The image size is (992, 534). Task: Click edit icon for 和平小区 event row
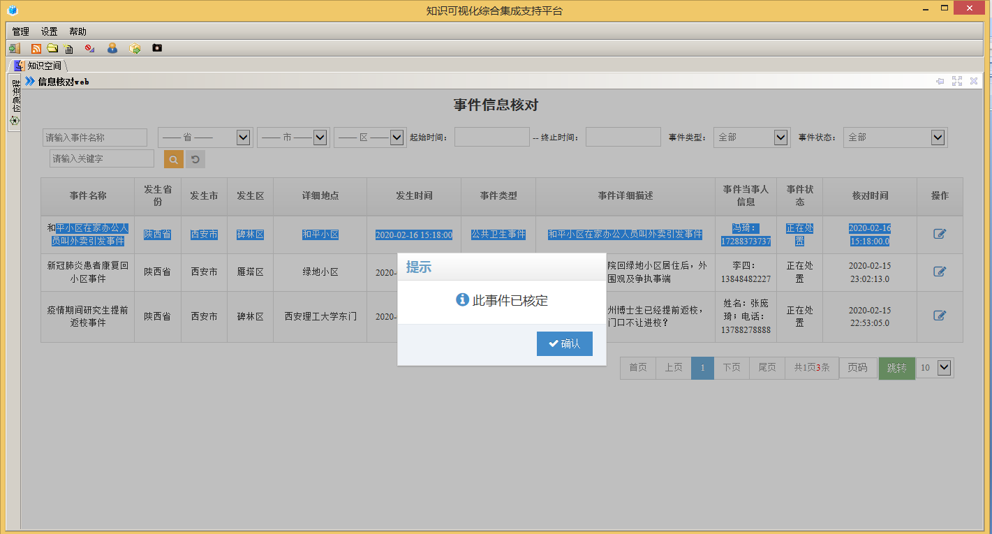point(939,234)
